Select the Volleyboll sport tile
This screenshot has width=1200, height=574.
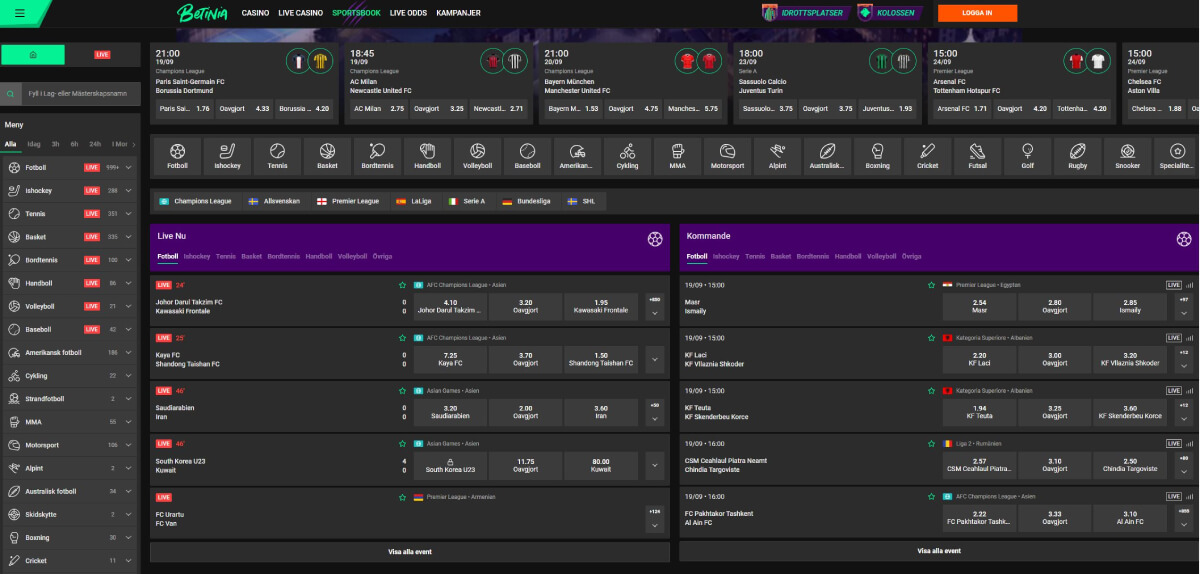point(477,155)
